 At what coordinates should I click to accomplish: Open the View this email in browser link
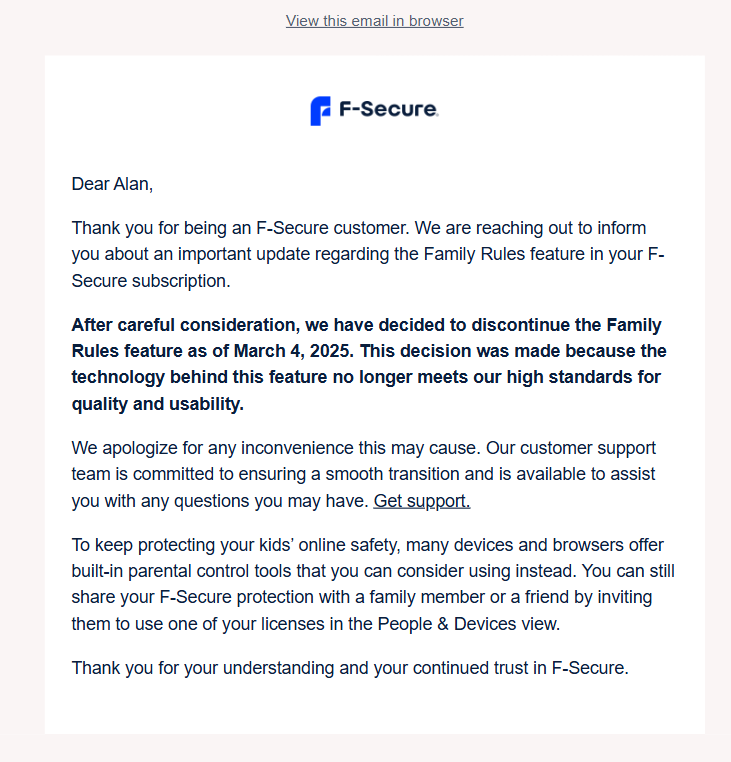point(374,21)
